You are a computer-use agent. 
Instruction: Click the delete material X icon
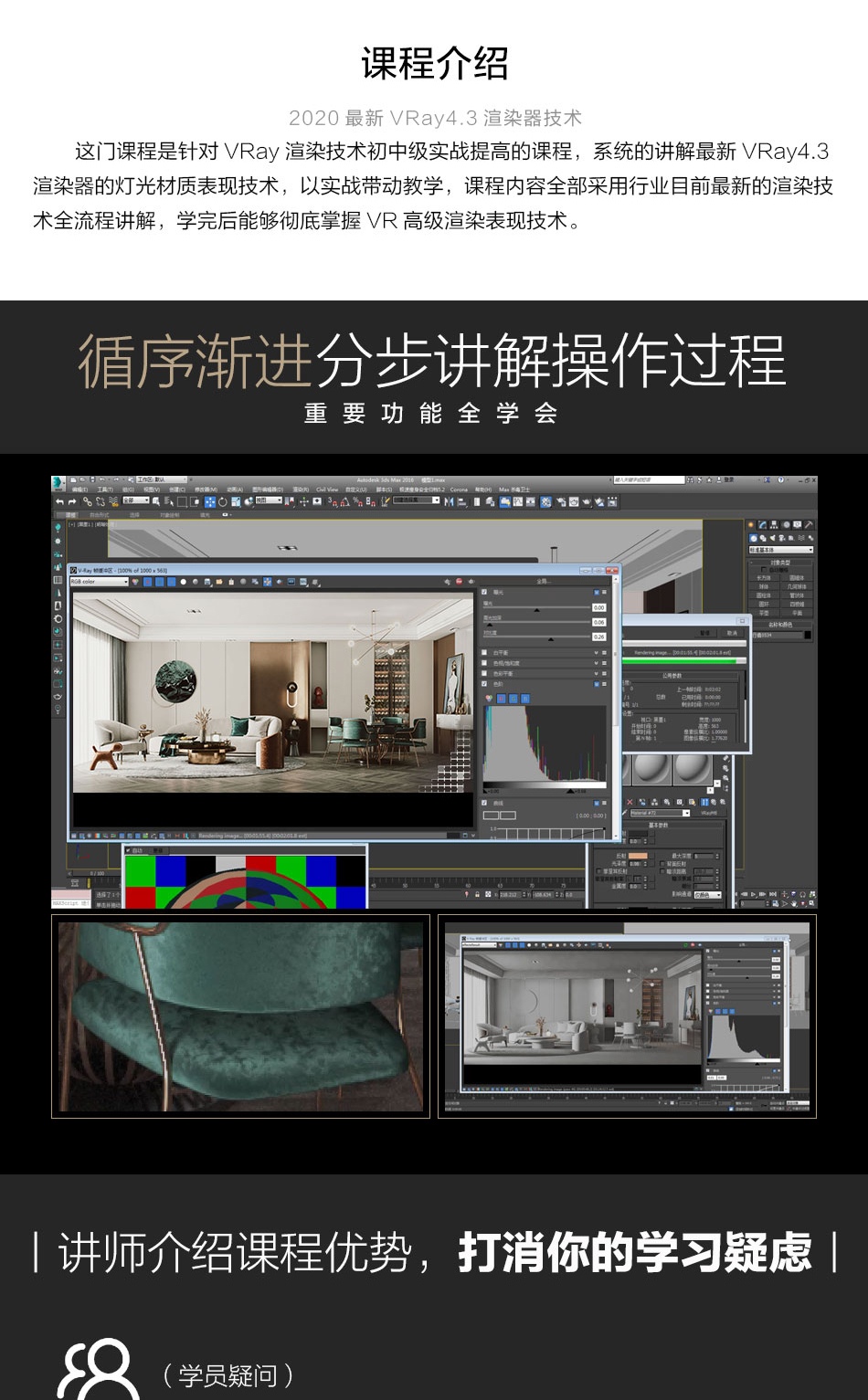[x=630, y=802]
